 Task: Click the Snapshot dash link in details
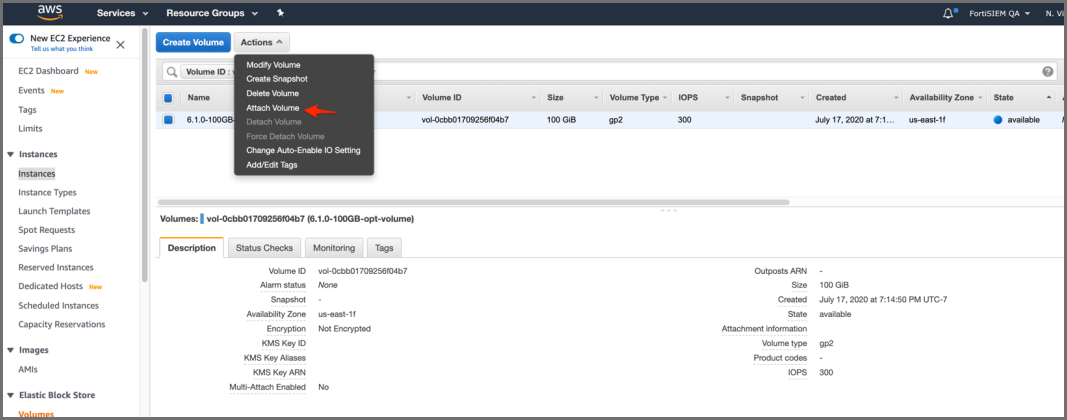[320, 300]
